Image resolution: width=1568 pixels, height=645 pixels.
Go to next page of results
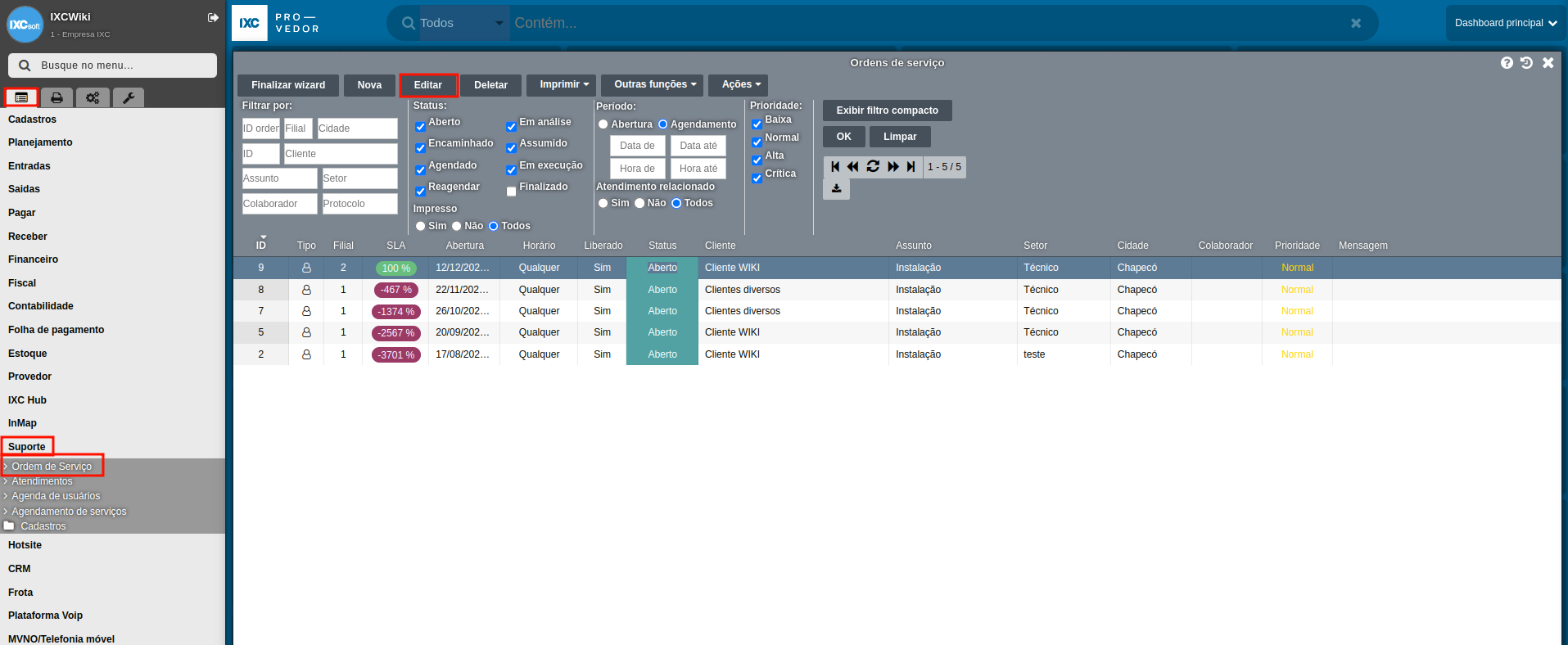893,167
